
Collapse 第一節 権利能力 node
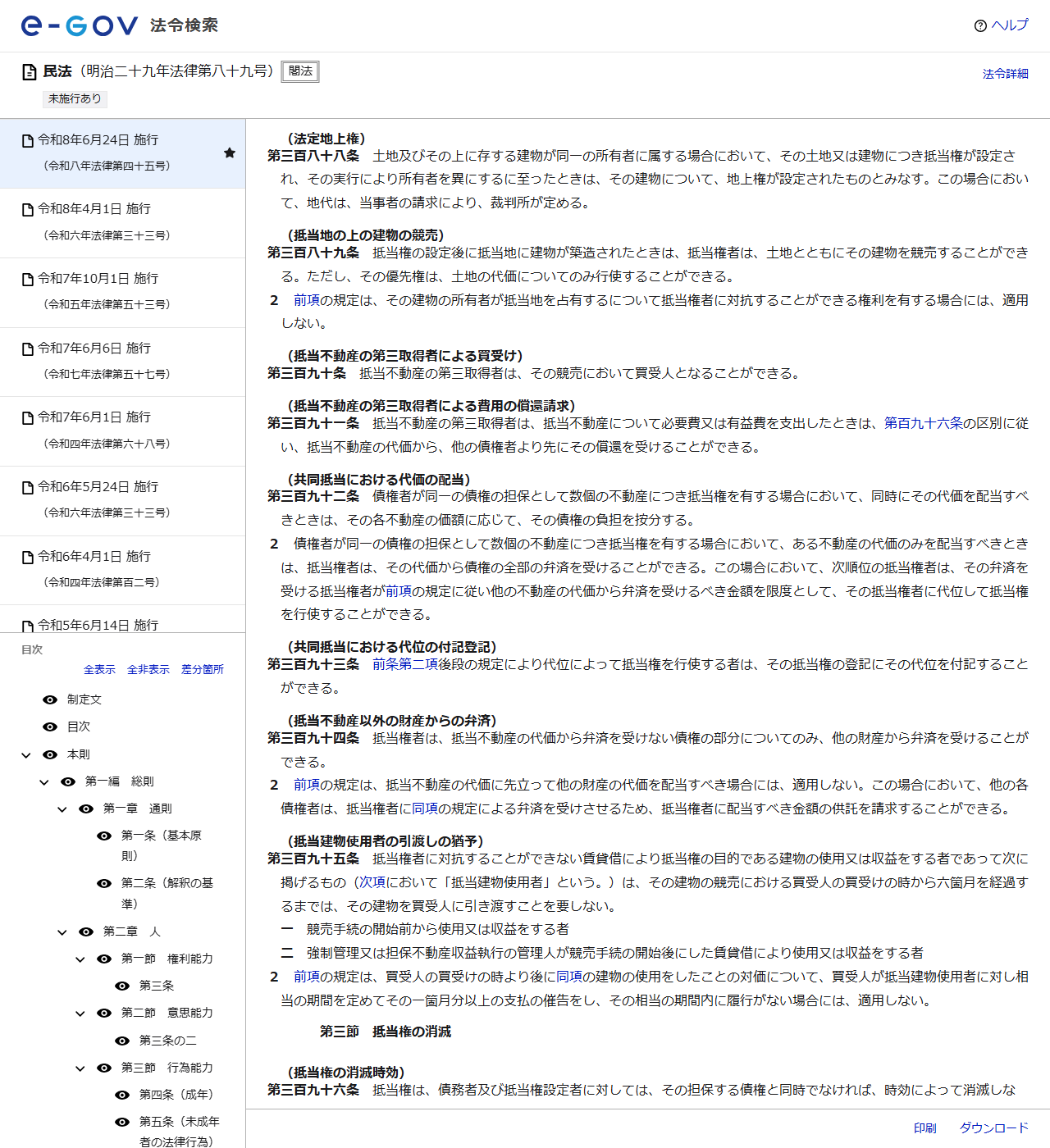(x=80, y=959)
